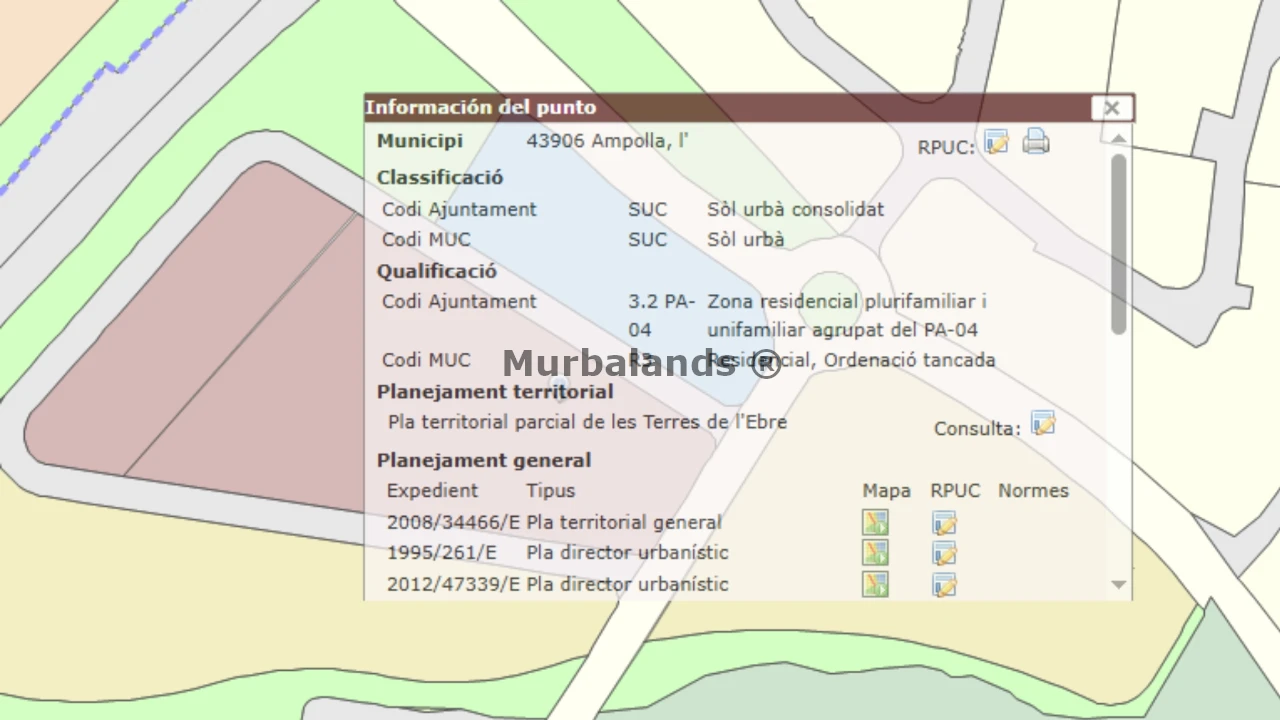Show map for expedient 1995/261/E

point(875,553)
